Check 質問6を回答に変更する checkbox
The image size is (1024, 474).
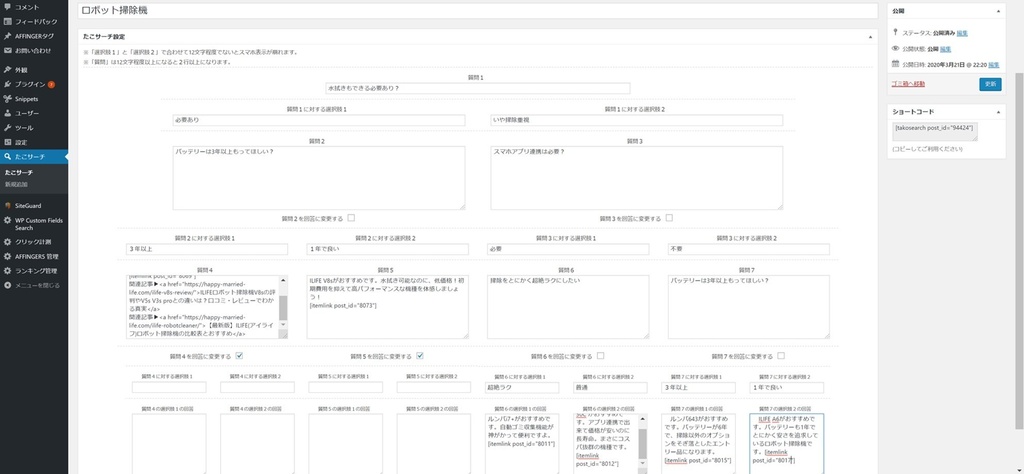point(600,356)
